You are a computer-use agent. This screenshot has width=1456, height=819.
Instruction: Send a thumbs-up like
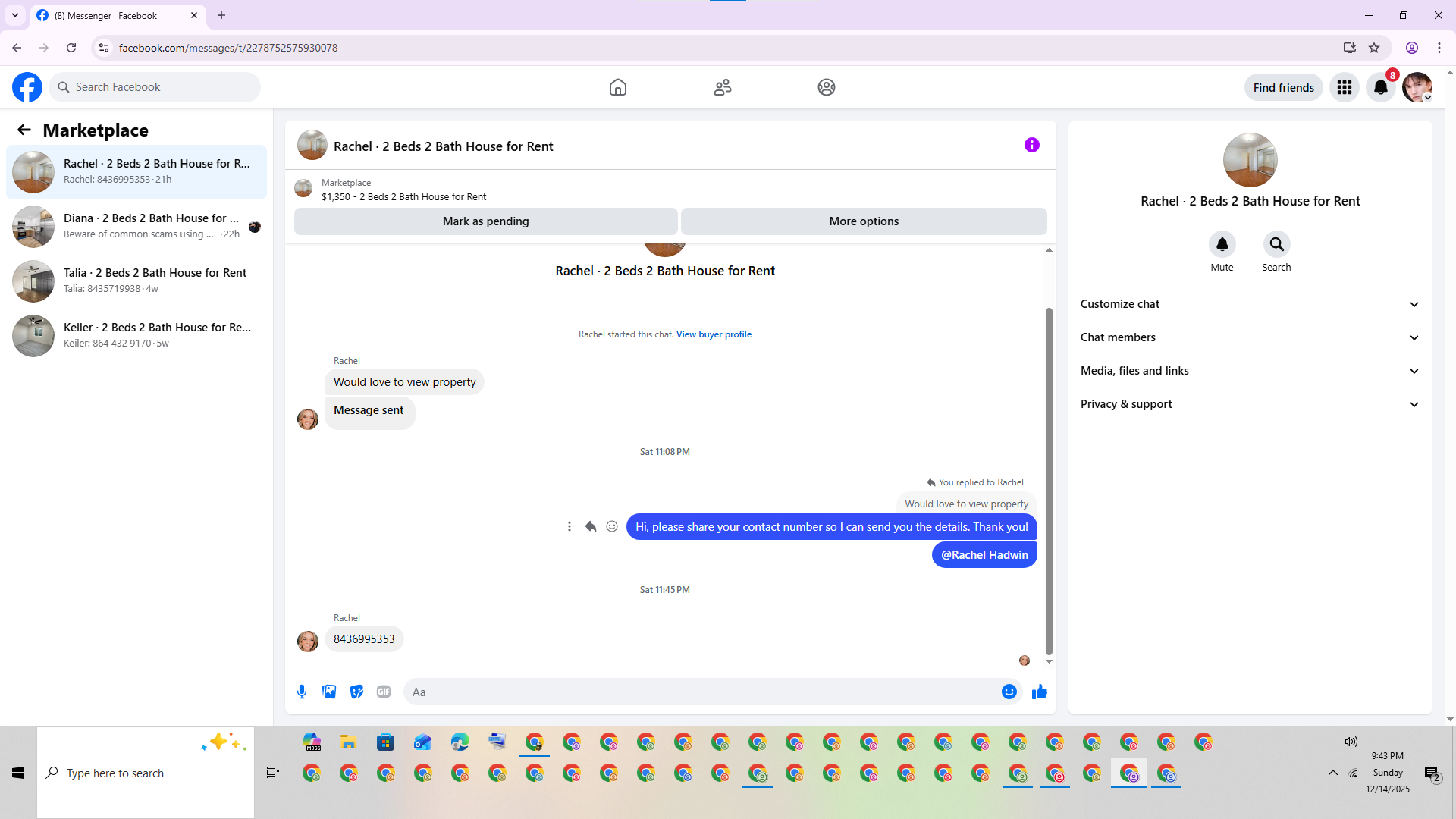pos(1039,692)
